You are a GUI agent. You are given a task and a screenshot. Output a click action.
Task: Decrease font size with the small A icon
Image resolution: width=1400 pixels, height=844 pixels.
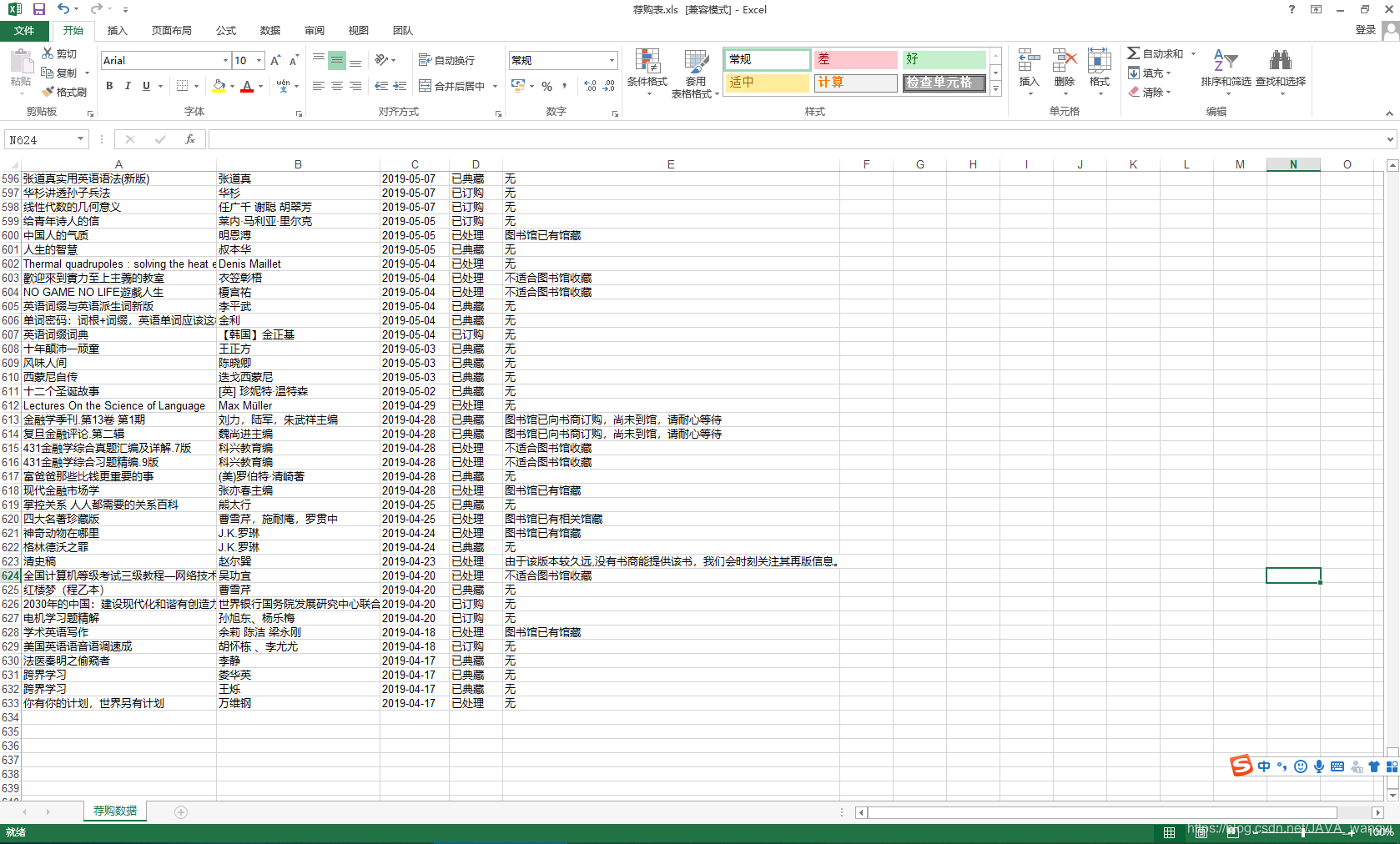click(x=294, y=60)
